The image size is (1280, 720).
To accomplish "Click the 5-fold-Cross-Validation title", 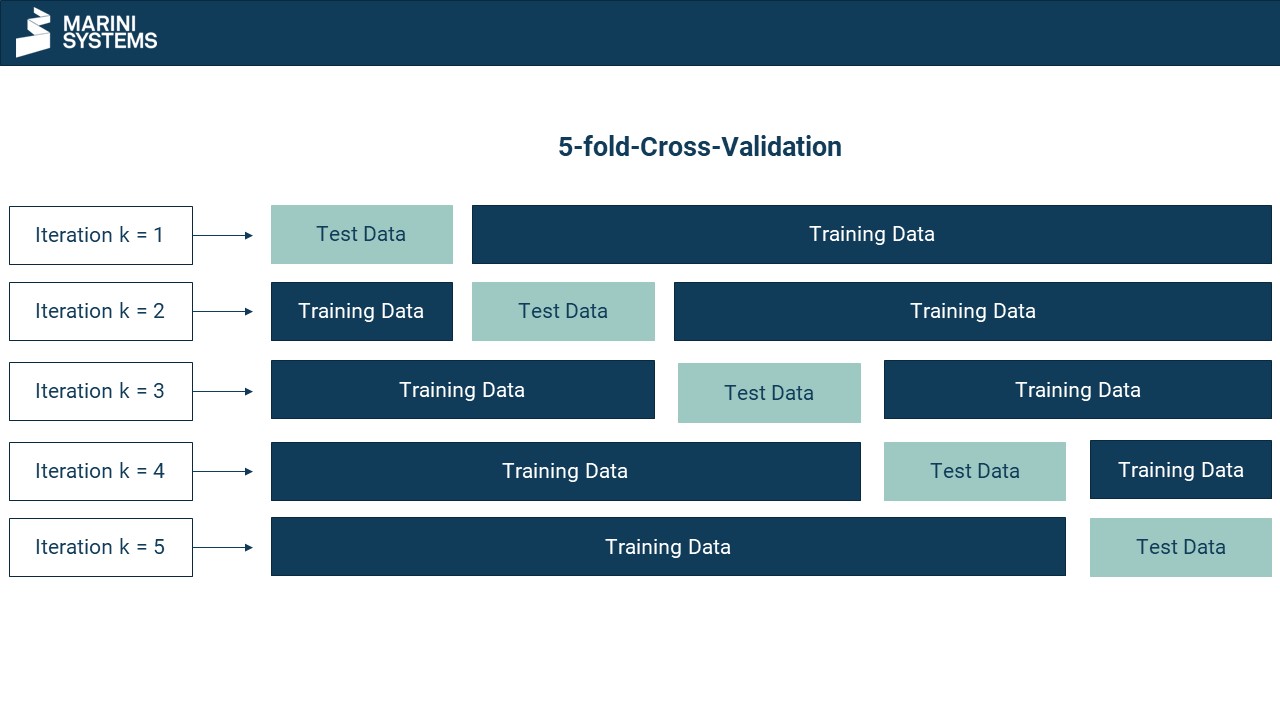I will [700, 147].
